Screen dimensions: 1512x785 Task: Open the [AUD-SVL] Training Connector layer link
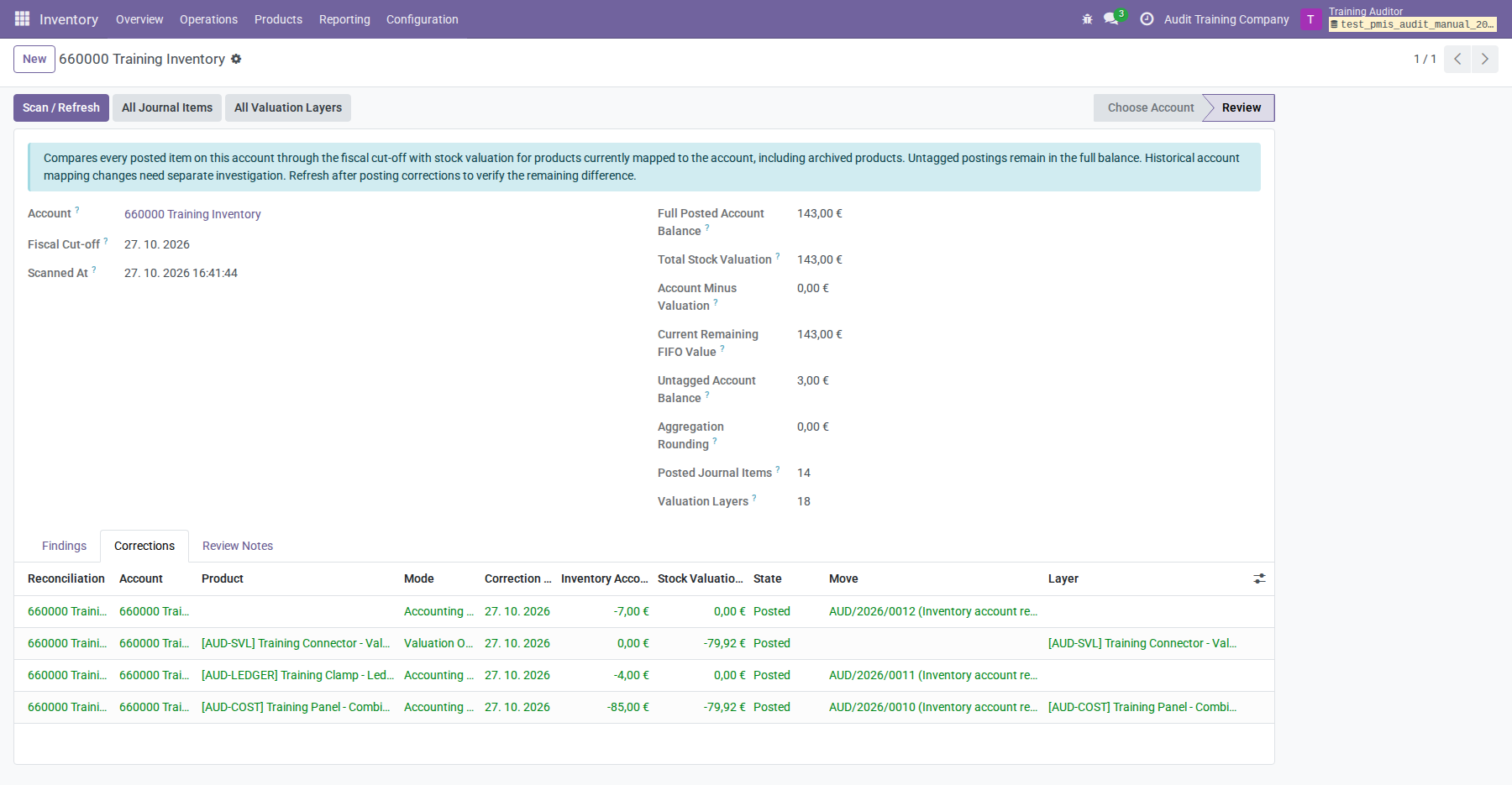tap(1142, 643)
